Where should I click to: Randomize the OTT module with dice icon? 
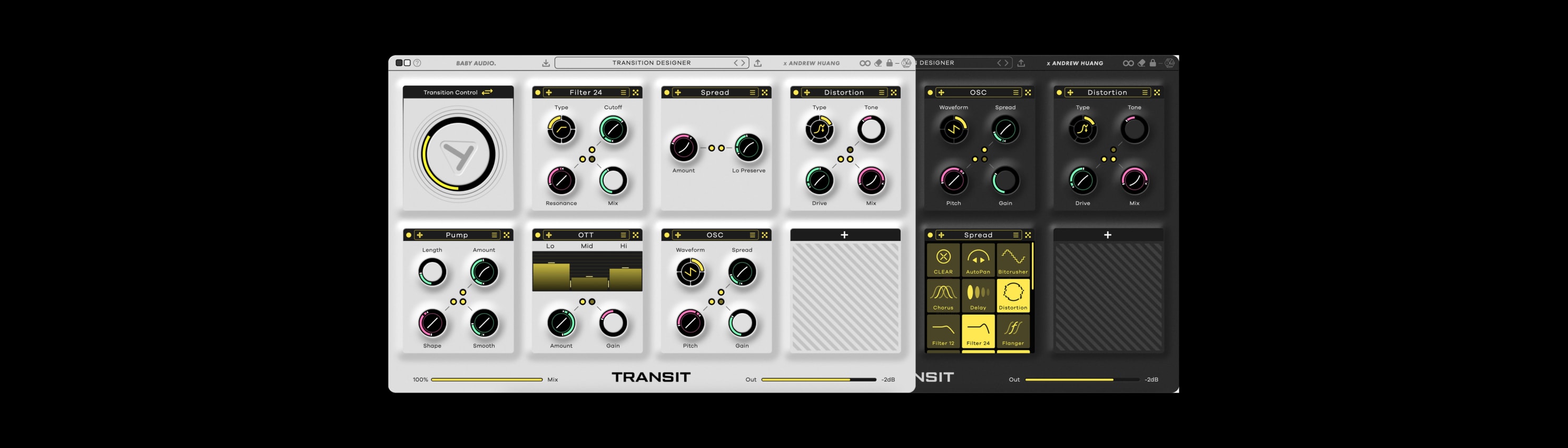(x=636, y=235)
